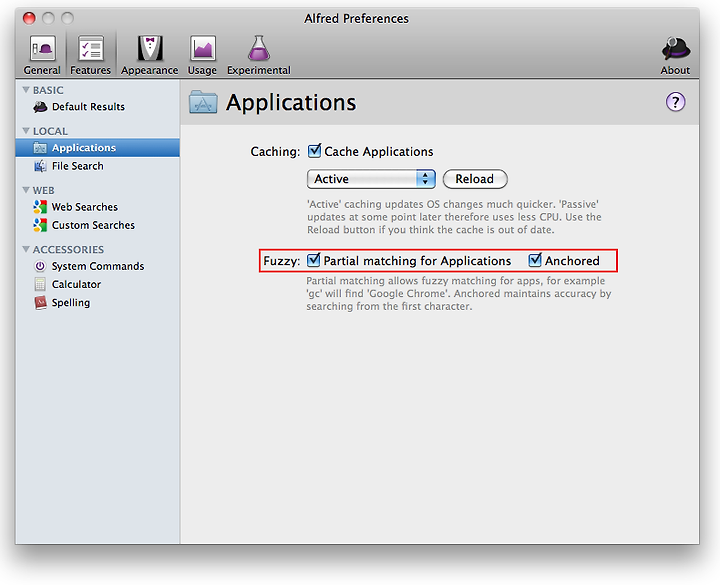Click the File Search Finder icon

tap(40, 166)
